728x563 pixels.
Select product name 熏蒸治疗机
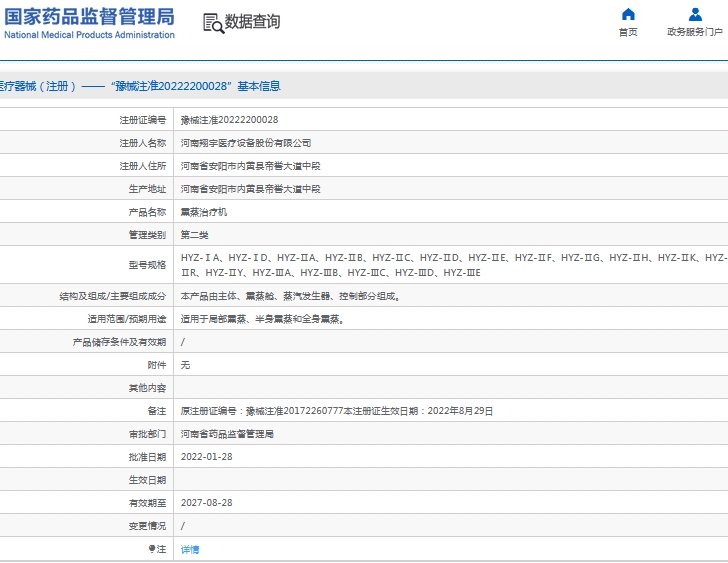204,212
